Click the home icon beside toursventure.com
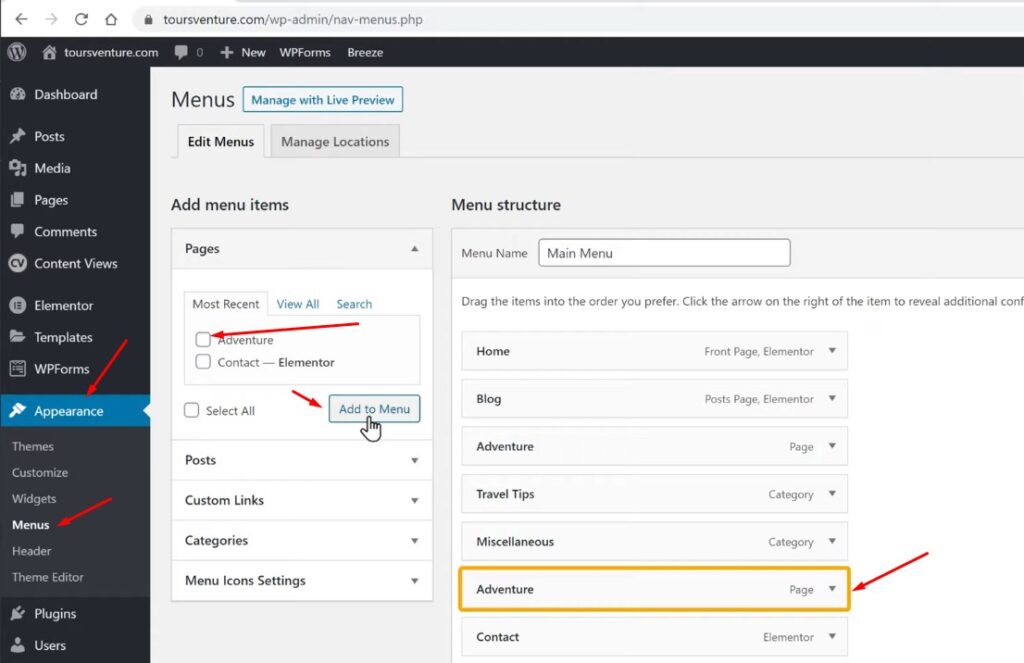 (49, 52)
